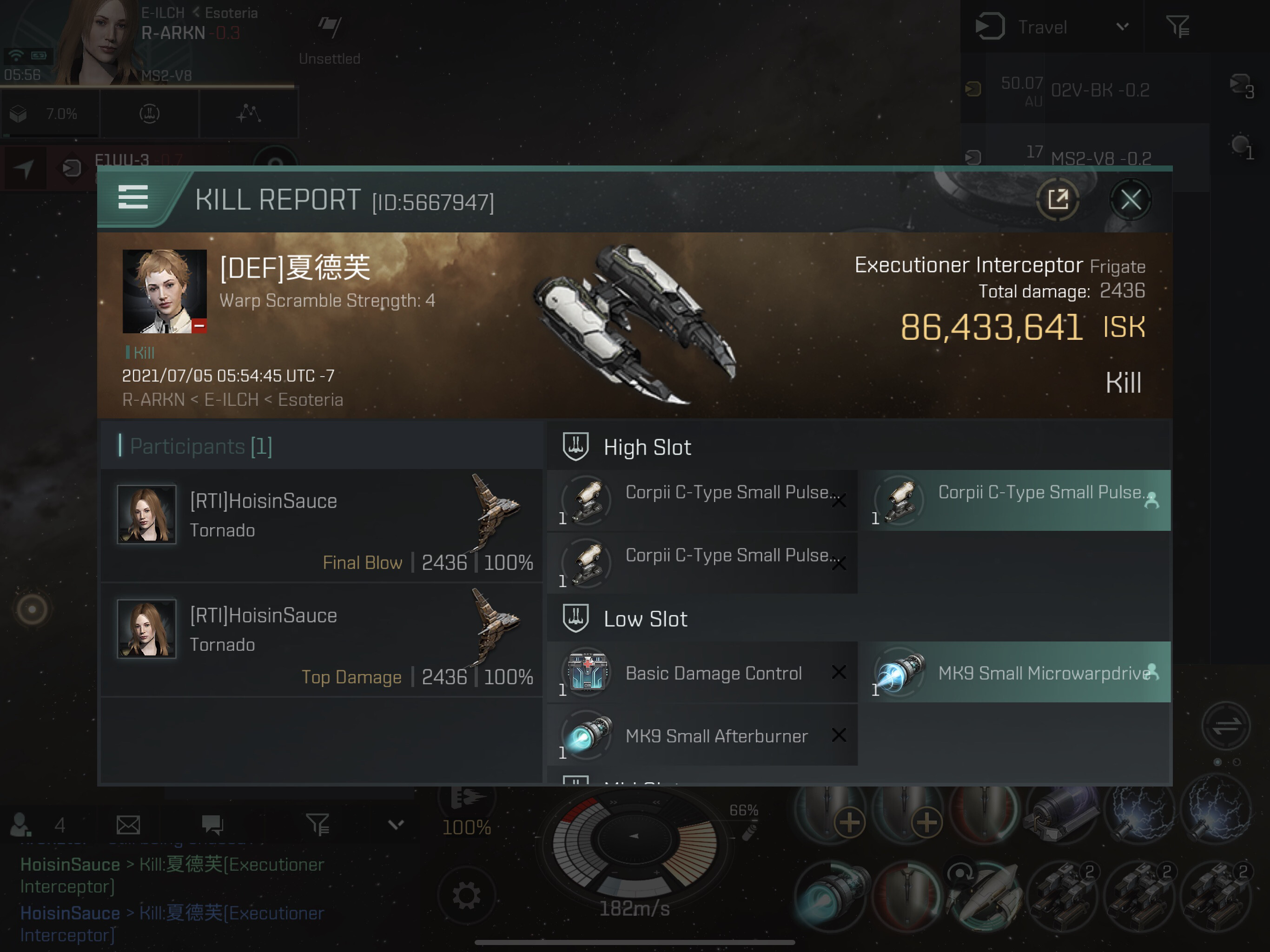This screenshot has width=1270, height=952.
Task: Open the overview filter icon at top right
Action: pyautogui.click(x=1177, y=26)
